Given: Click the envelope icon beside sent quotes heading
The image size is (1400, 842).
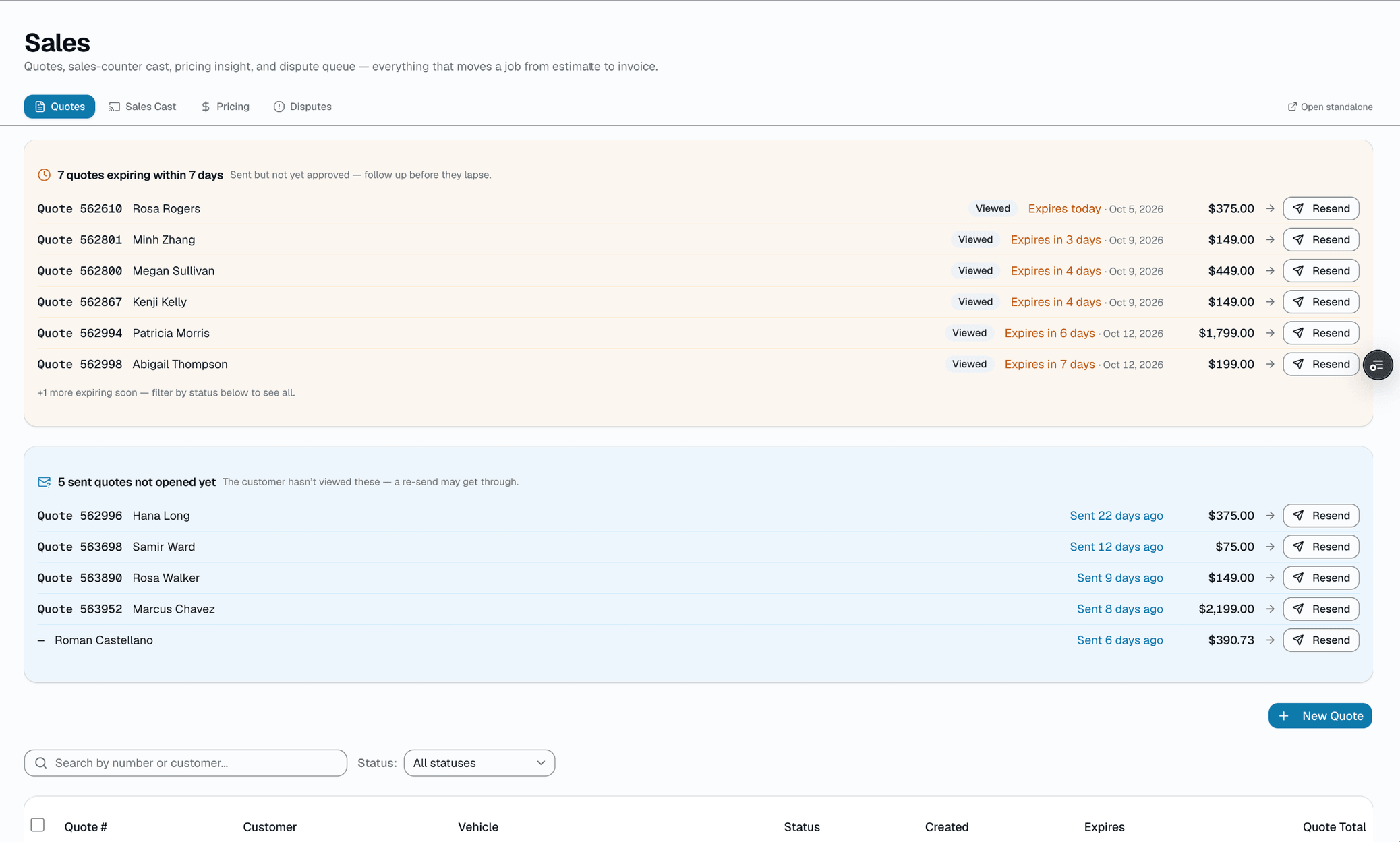Looking at the screenshot, I should [44, 482].
